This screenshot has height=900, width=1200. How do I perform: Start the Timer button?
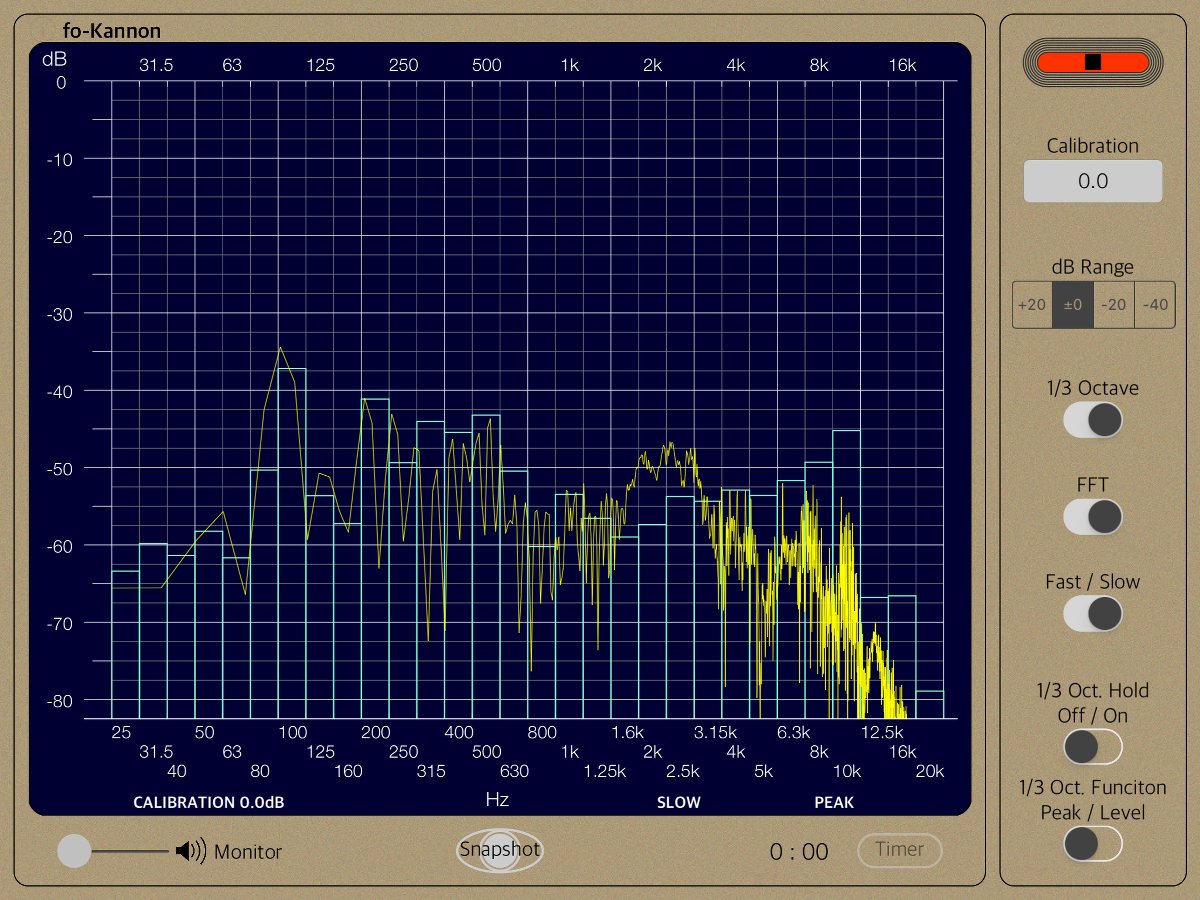pos(899,850)
